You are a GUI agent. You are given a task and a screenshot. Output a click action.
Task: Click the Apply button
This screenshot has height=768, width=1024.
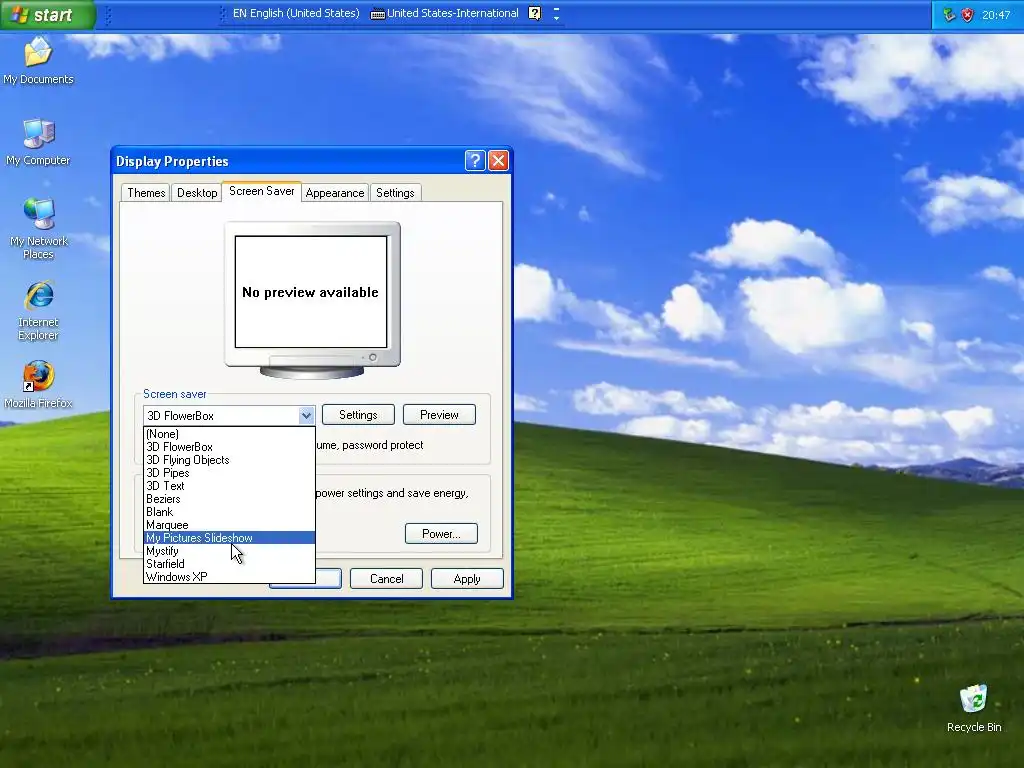467,579
